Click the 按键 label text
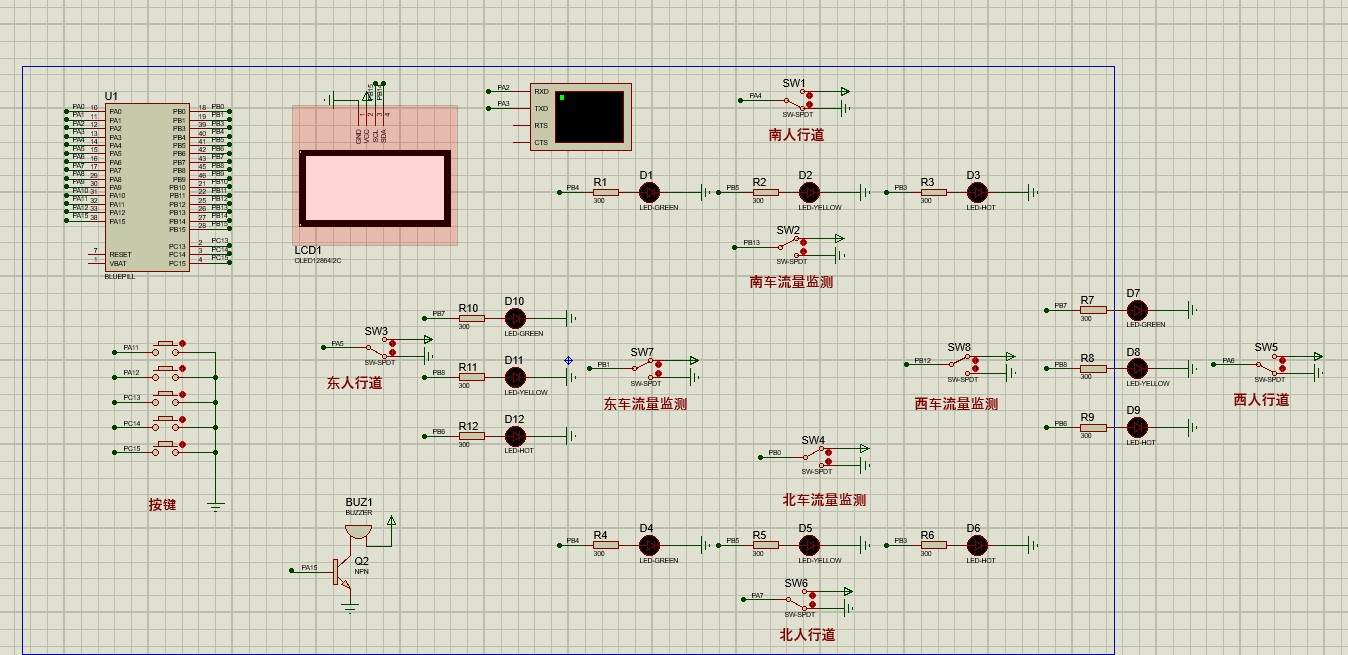 click(162, 505)
